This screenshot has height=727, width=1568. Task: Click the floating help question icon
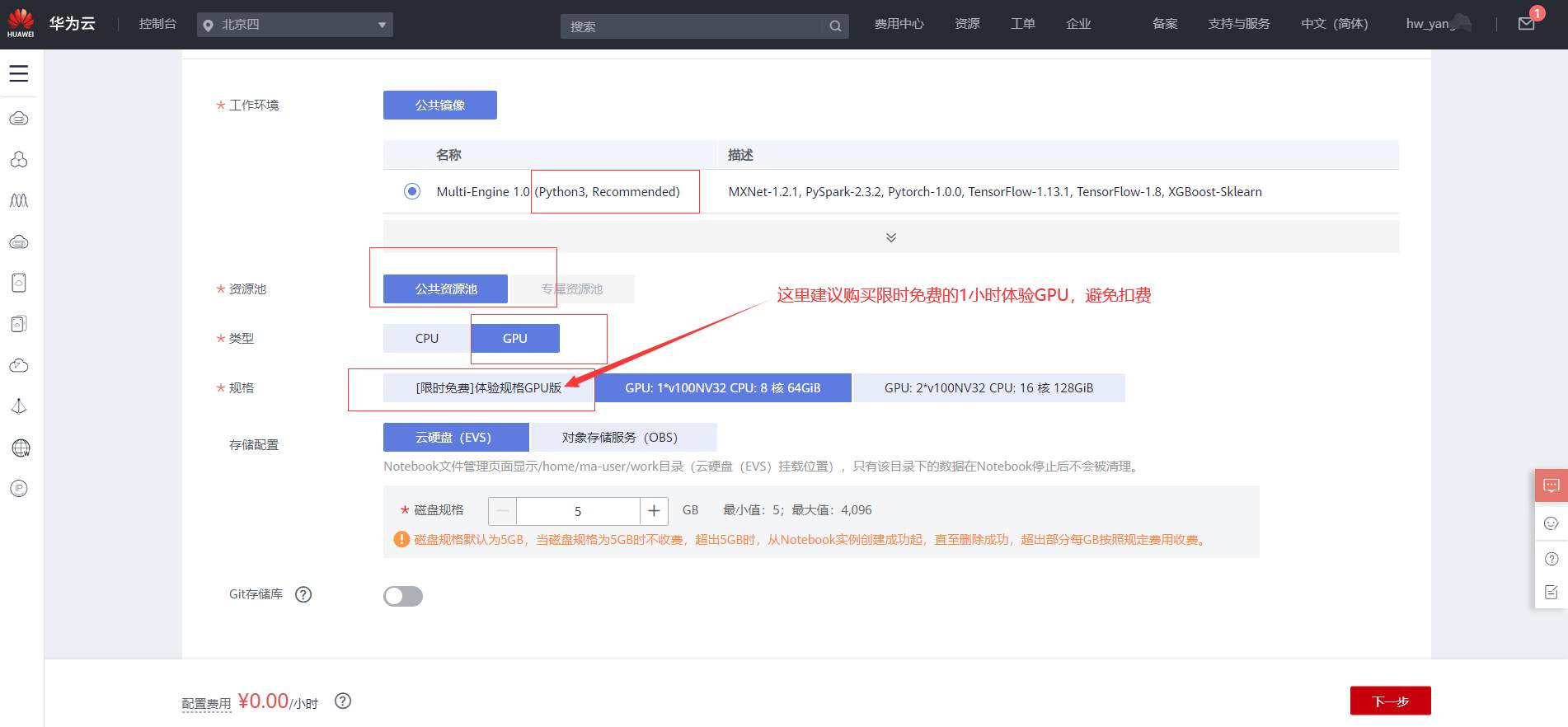(x=1551, y=559)
